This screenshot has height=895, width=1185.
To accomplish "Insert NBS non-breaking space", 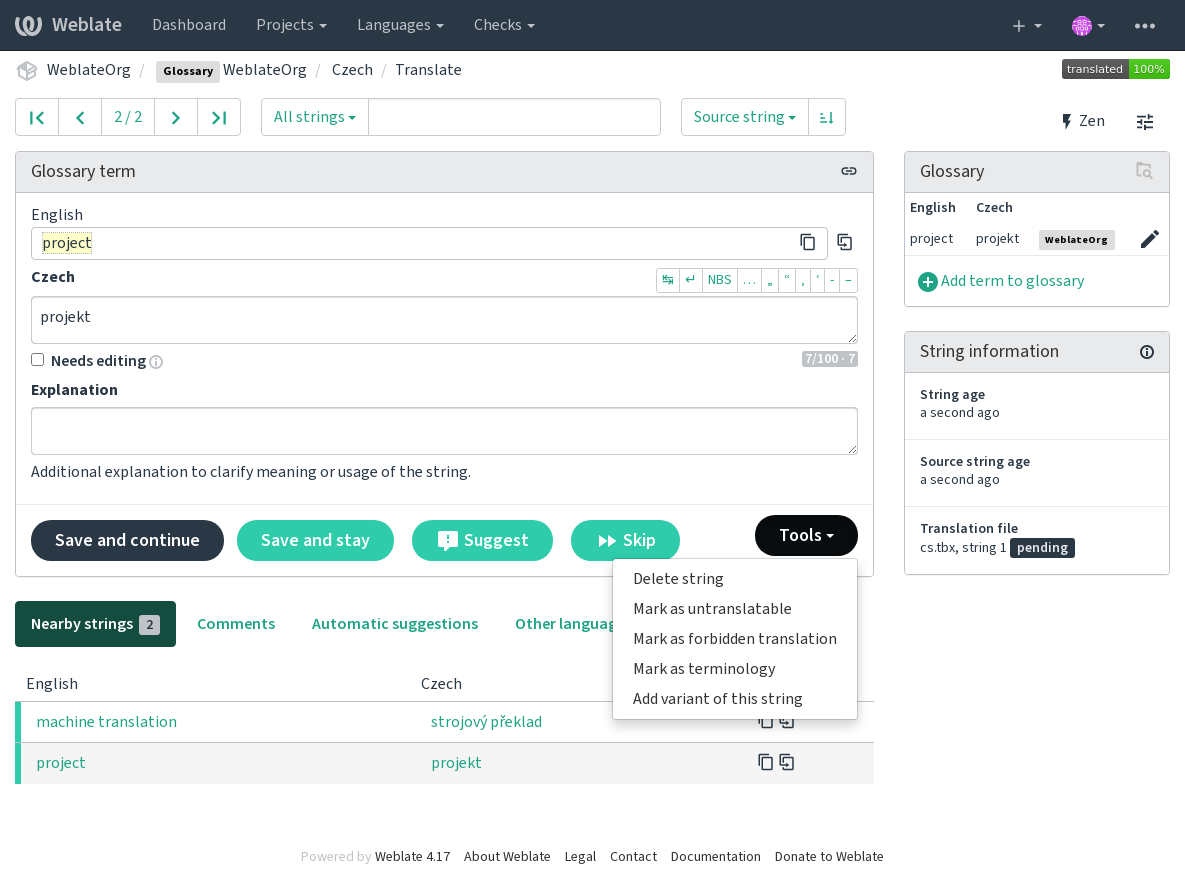I will click(x=719, y=280).
